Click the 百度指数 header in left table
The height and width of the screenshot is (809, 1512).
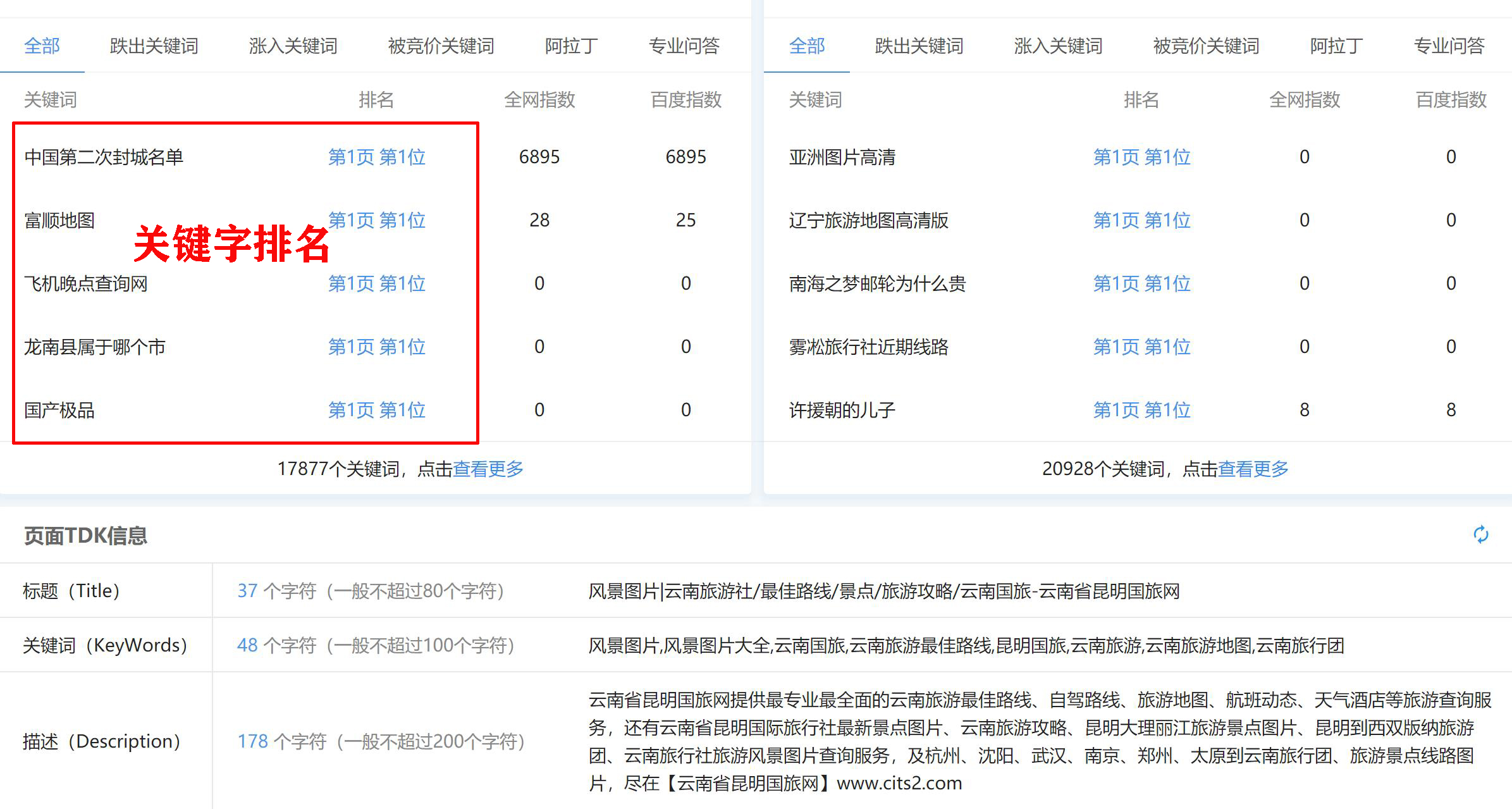tap(685, 99)
